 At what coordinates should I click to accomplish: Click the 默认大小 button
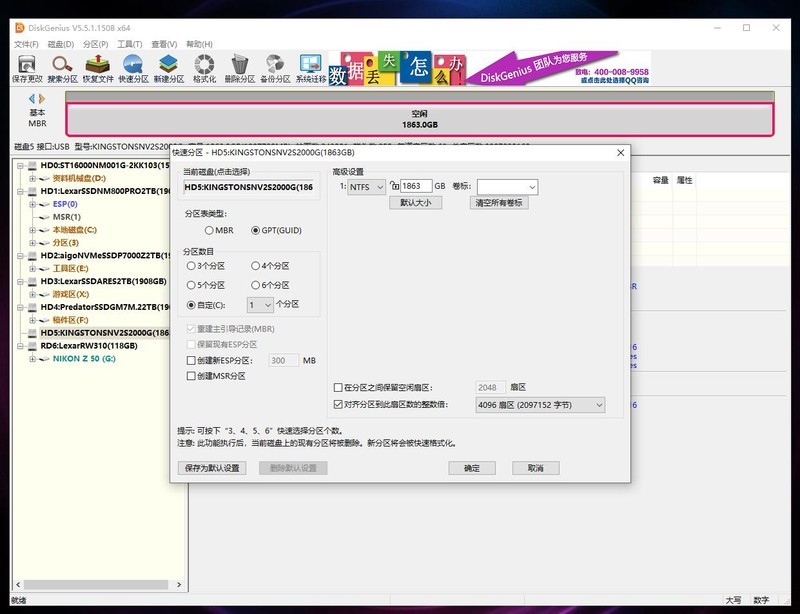pos(415,202)
